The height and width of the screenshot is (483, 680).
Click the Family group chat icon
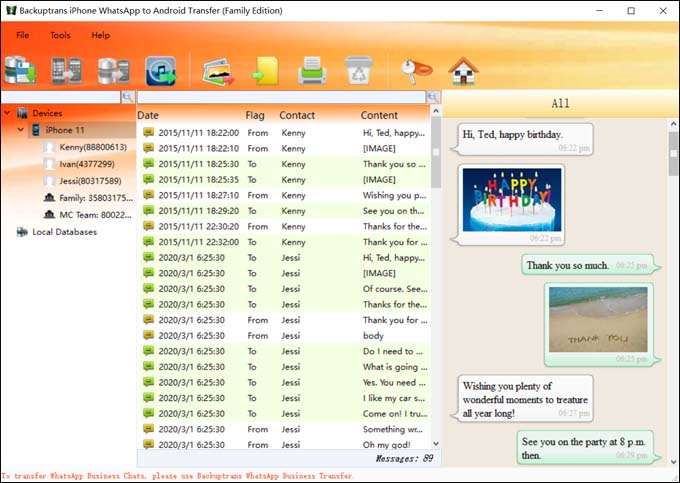49,198
